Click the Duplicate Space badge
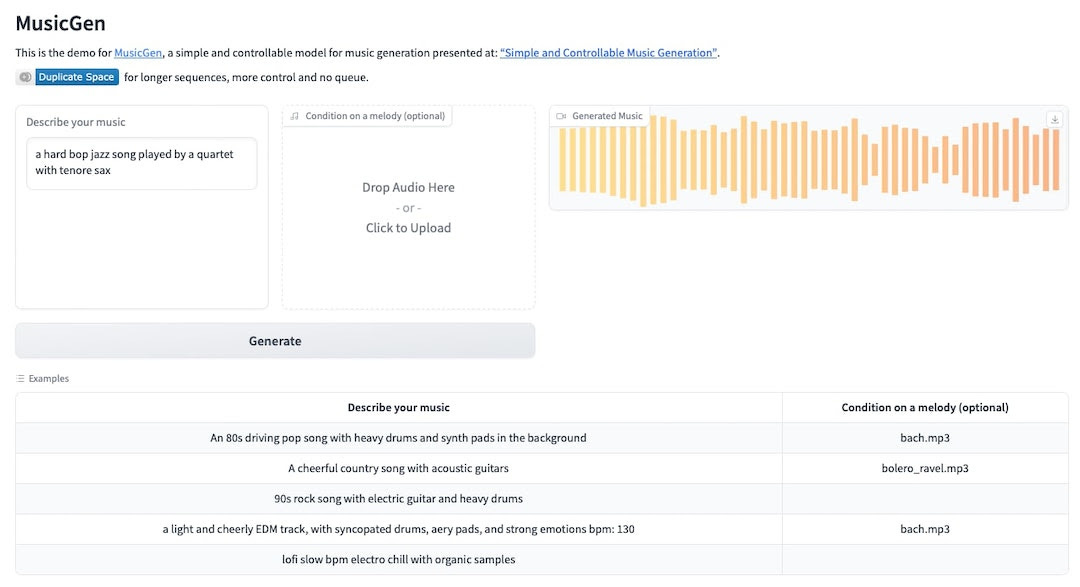This screenshot has height=587, width=1080. 76,77
